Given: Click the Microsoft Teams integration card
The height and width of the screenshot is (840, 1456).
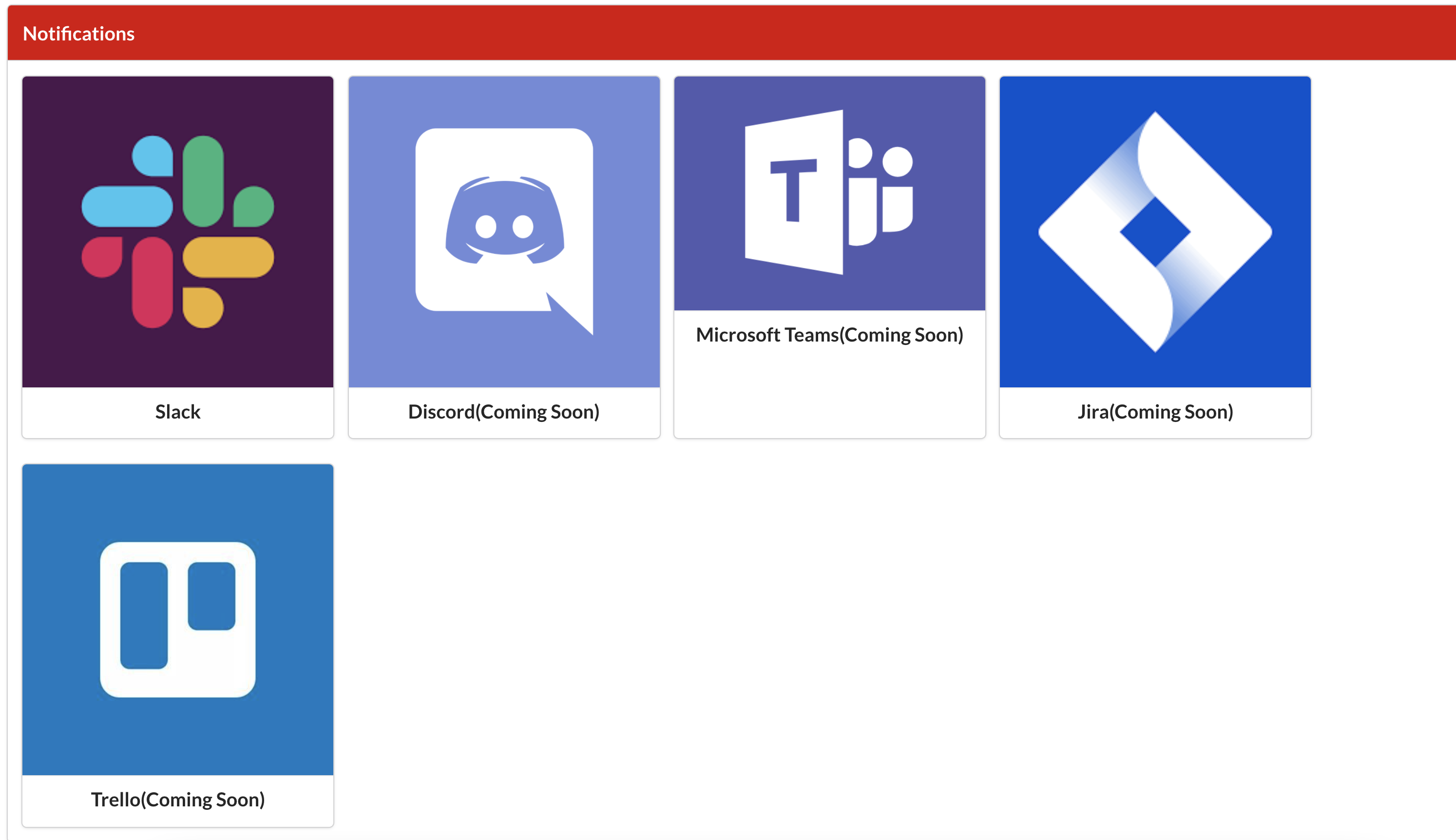Looking at the screenshot, I should click(x=829, y=257).
